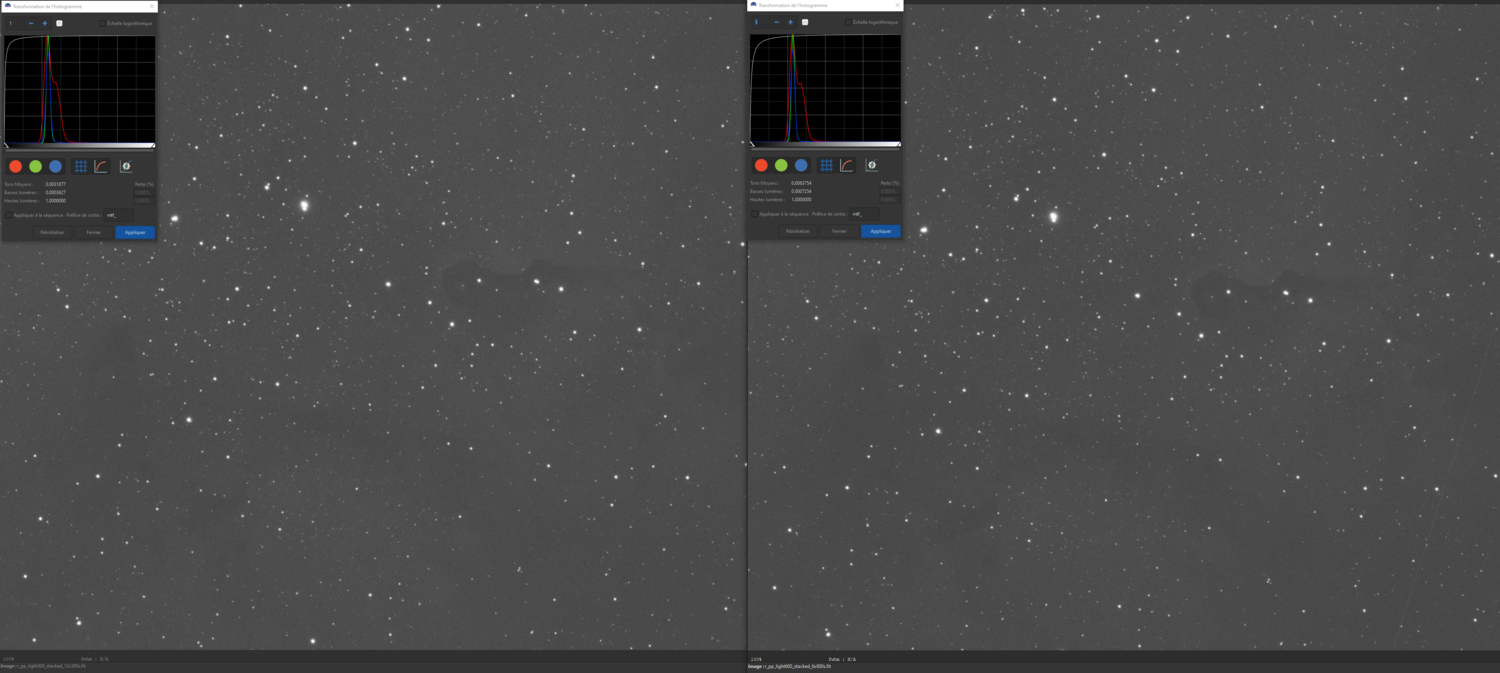
Task: Click Fermer in the left histogram dialog
Action: [x=93, y=232]
